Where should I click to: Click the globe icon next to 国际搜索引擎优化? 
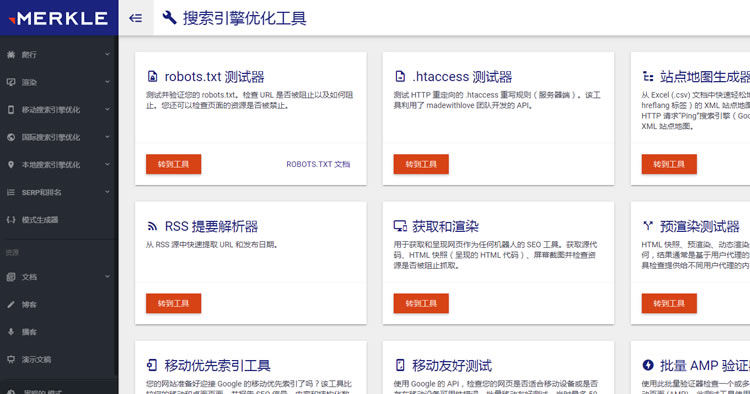(x=11, y=137)
